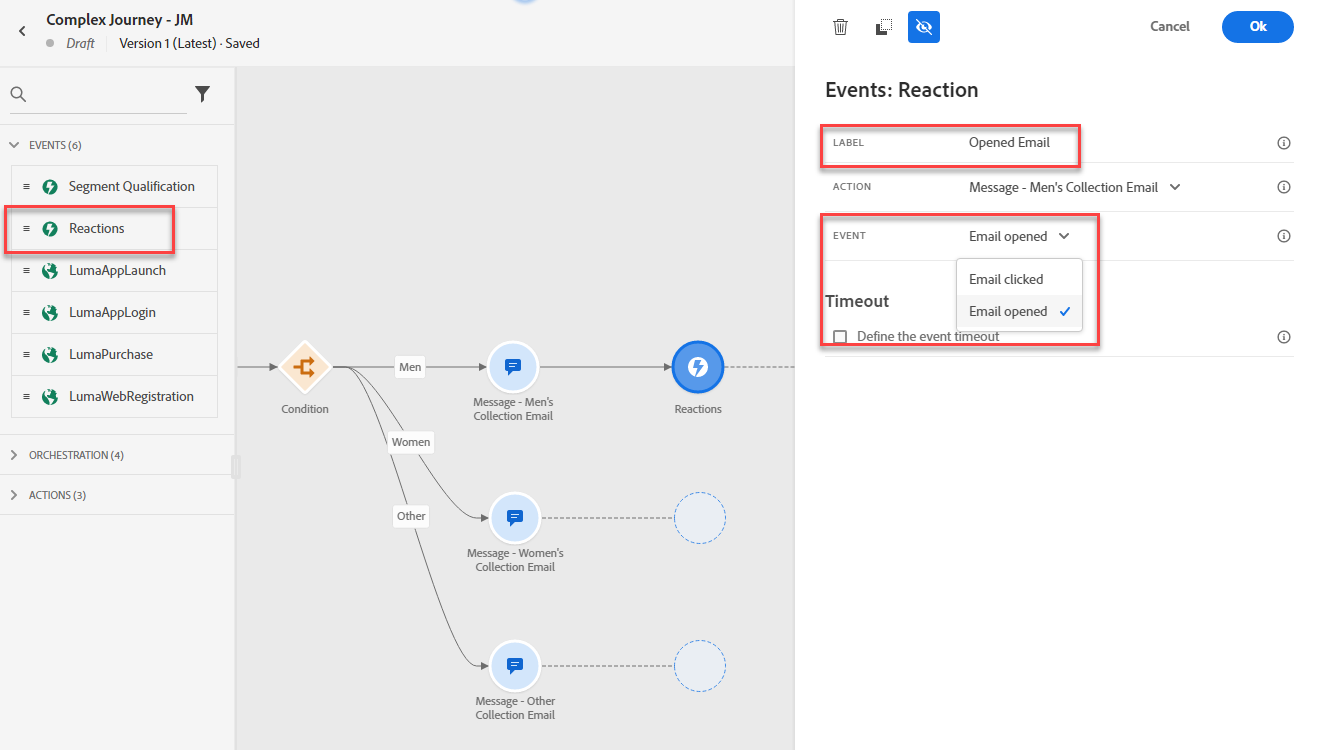Screen dimensions: 1317x750
Task: Click the Cancel button
Action: coord(1170,27)
